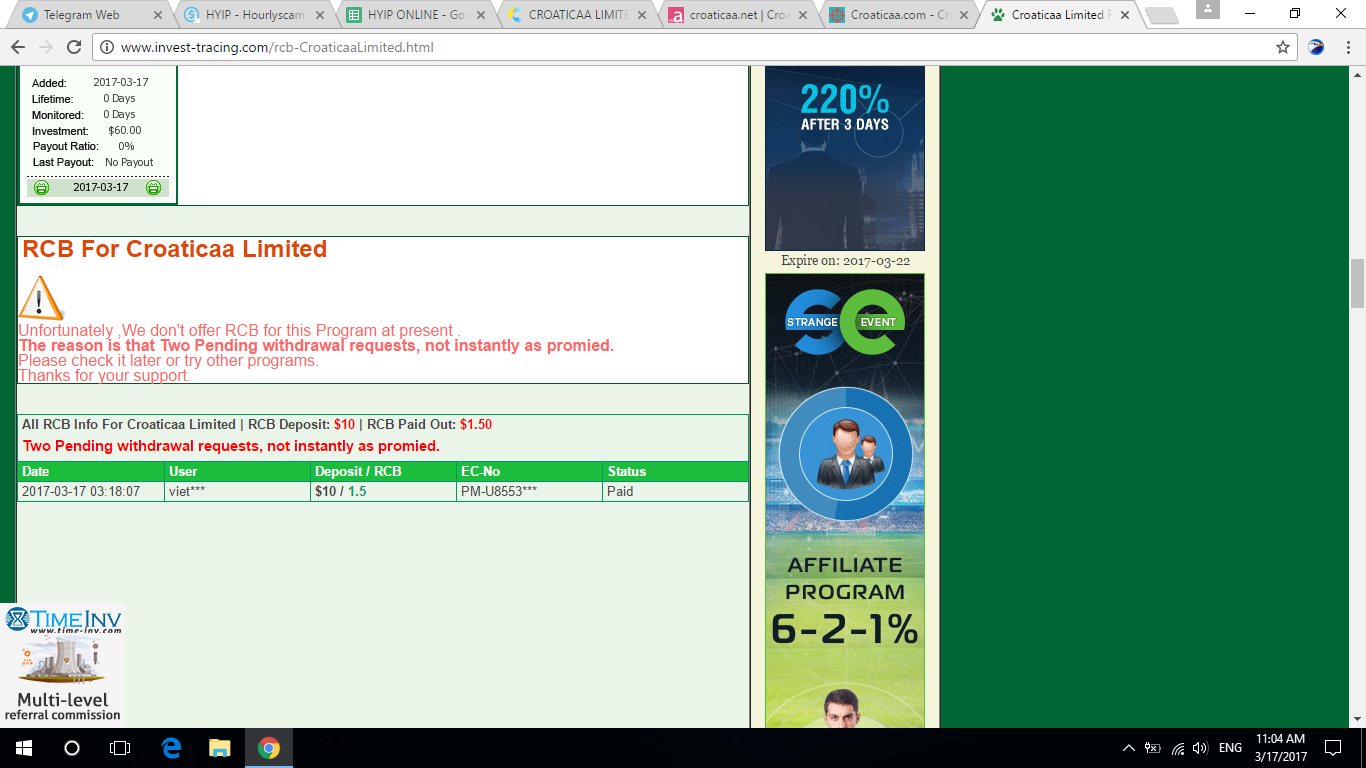Open Task View on the taskbar
The image size is (1366, 768).
click(x=120, y=748)
